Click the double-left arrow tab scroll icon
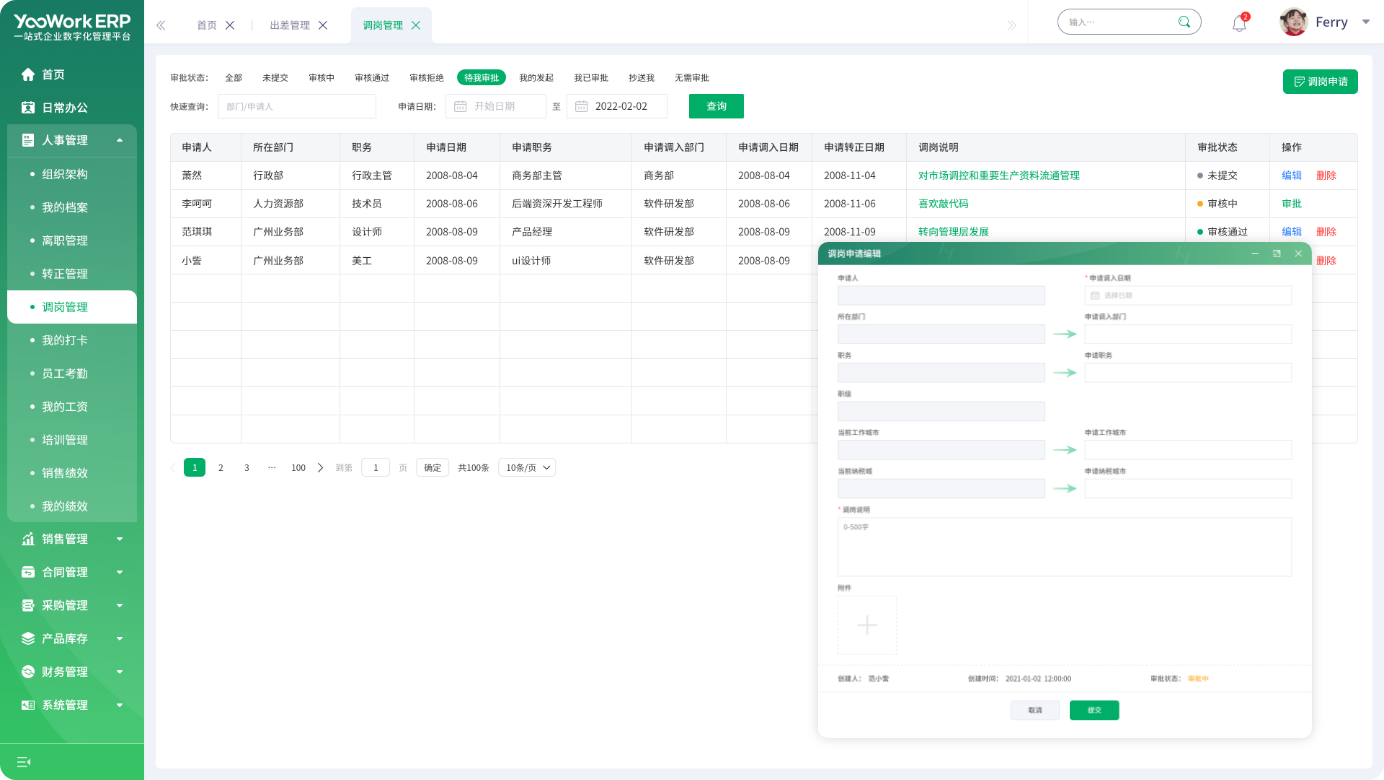Screen dimensions: 1384x780 [161, 25]
